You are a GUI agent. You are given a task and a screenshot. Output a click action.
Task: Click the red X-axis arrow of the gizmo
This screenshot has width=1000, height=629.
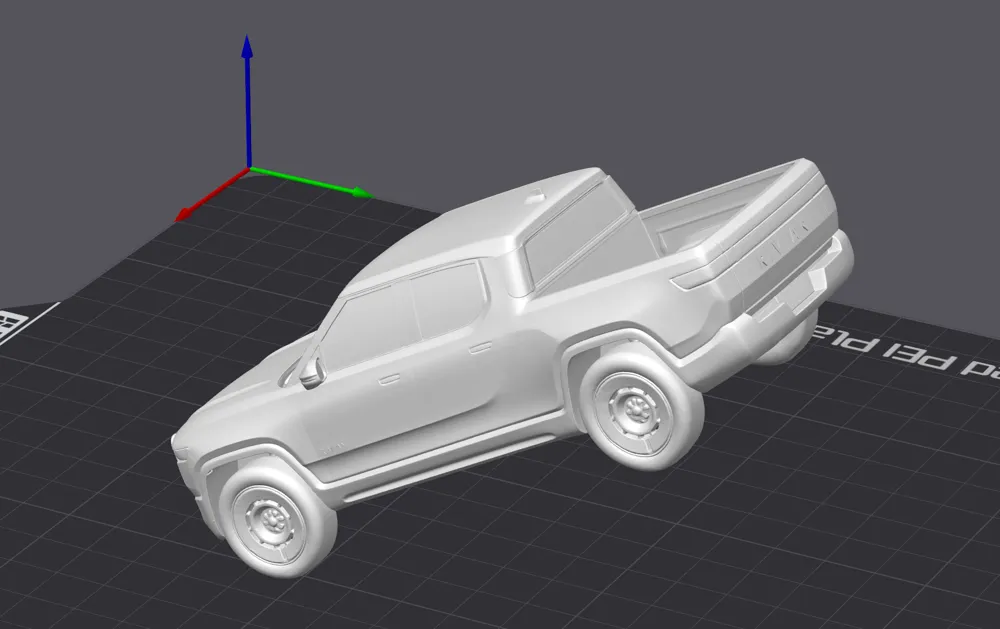212,195
